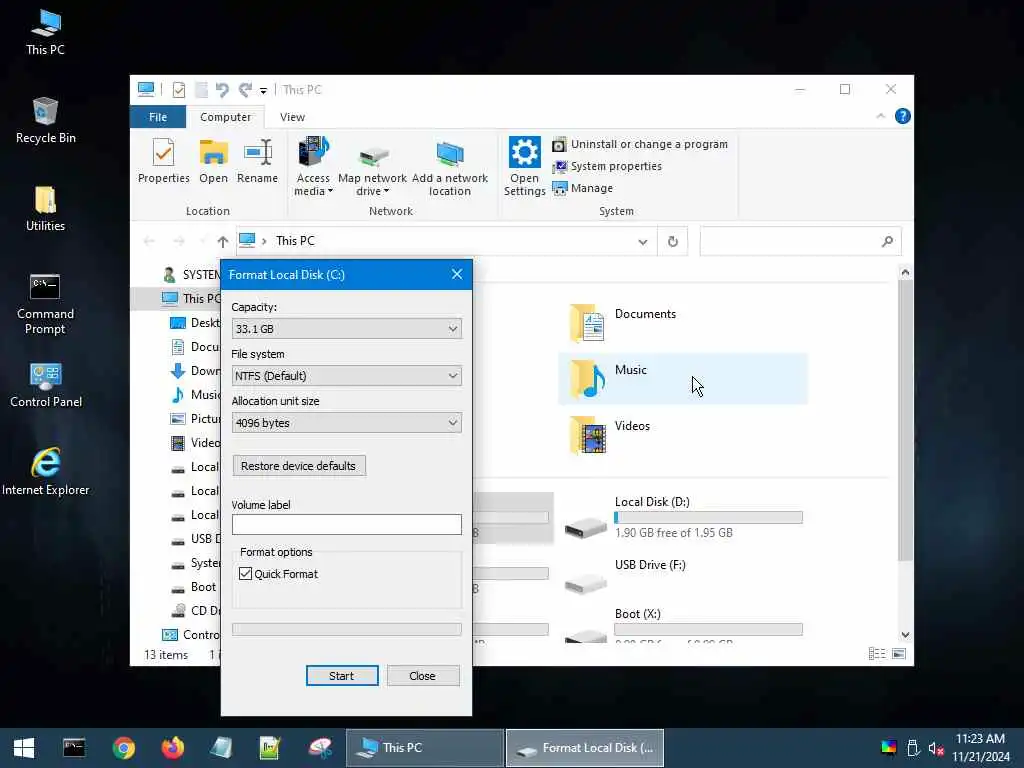Open the Windows Start menu

pyautogui.click(x=24, y=748)
